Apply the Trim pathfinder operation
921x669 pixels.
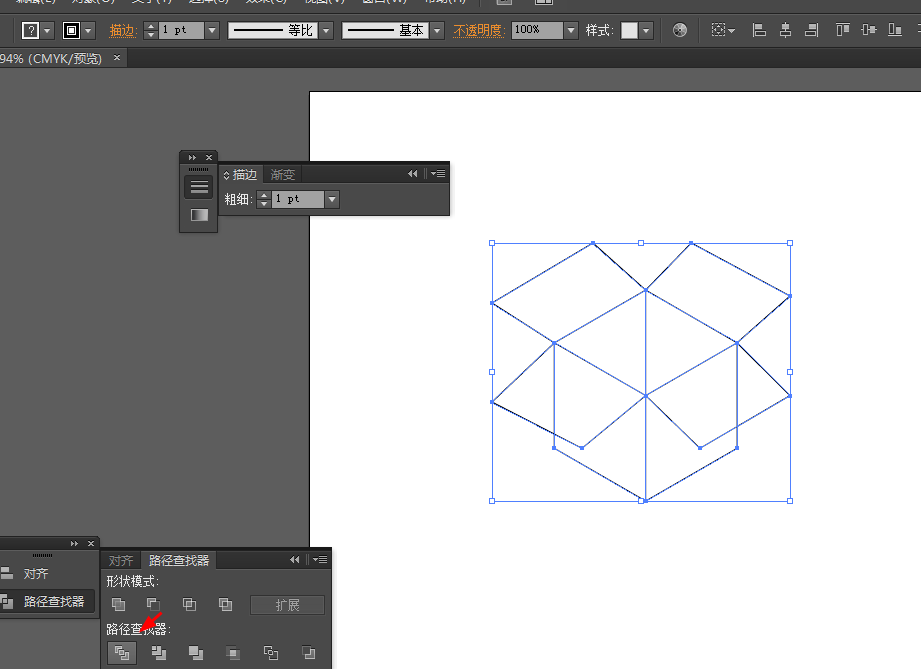tap(158, 653)
